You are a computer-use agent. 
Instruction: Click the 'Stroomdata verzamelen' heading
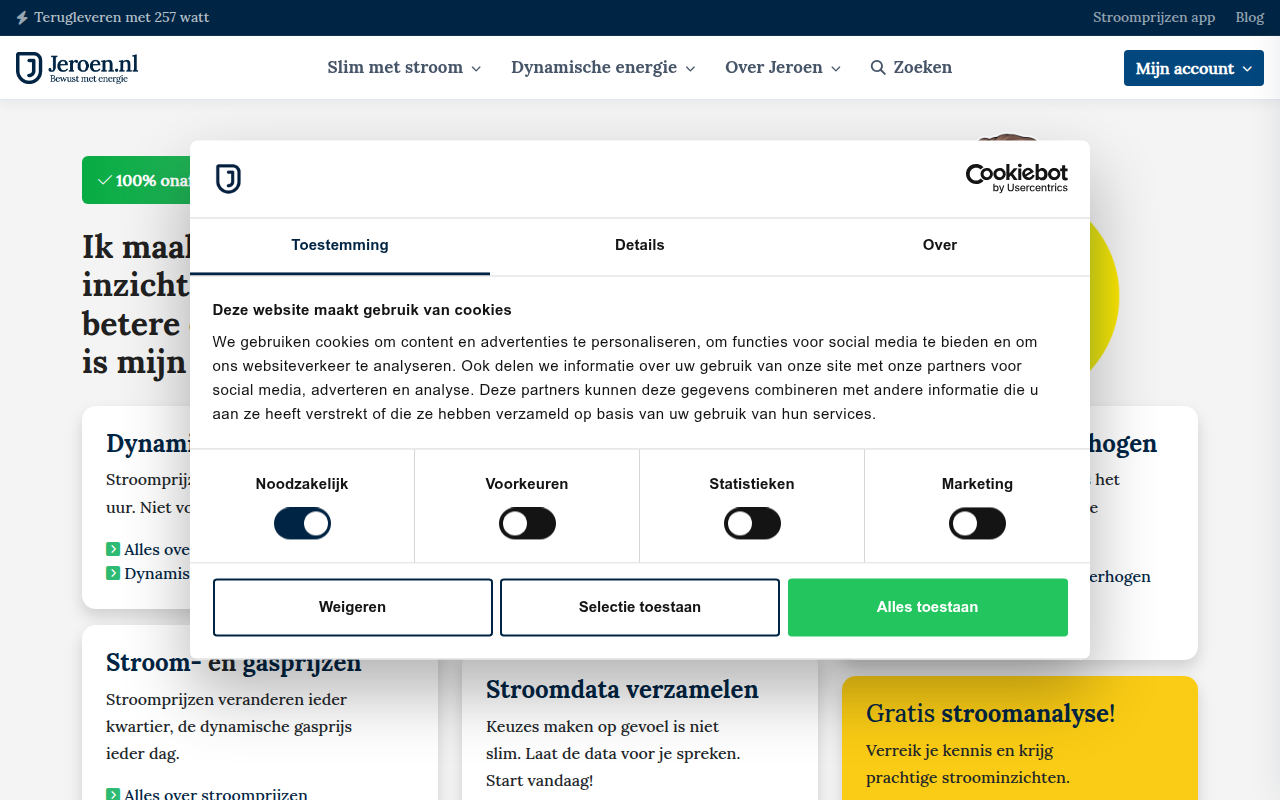(622, 689)
